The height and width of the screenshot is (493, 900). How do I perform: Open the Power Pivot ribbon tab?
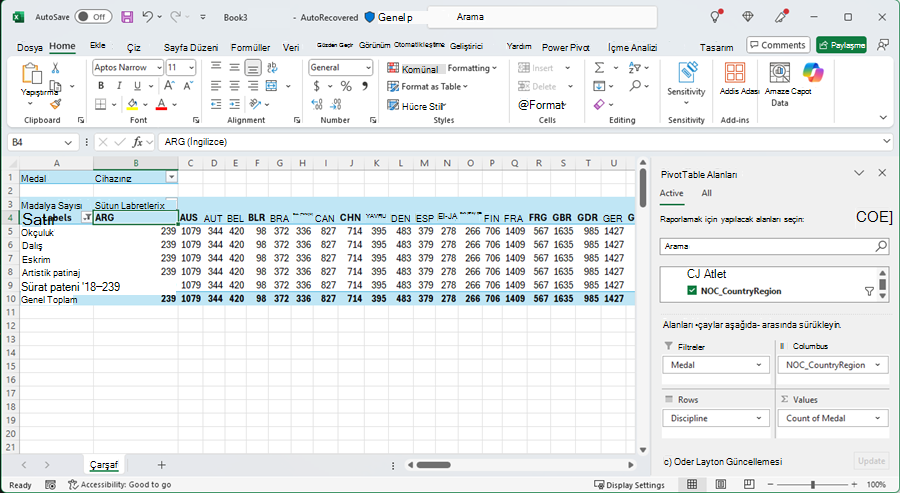coord(565,48)
